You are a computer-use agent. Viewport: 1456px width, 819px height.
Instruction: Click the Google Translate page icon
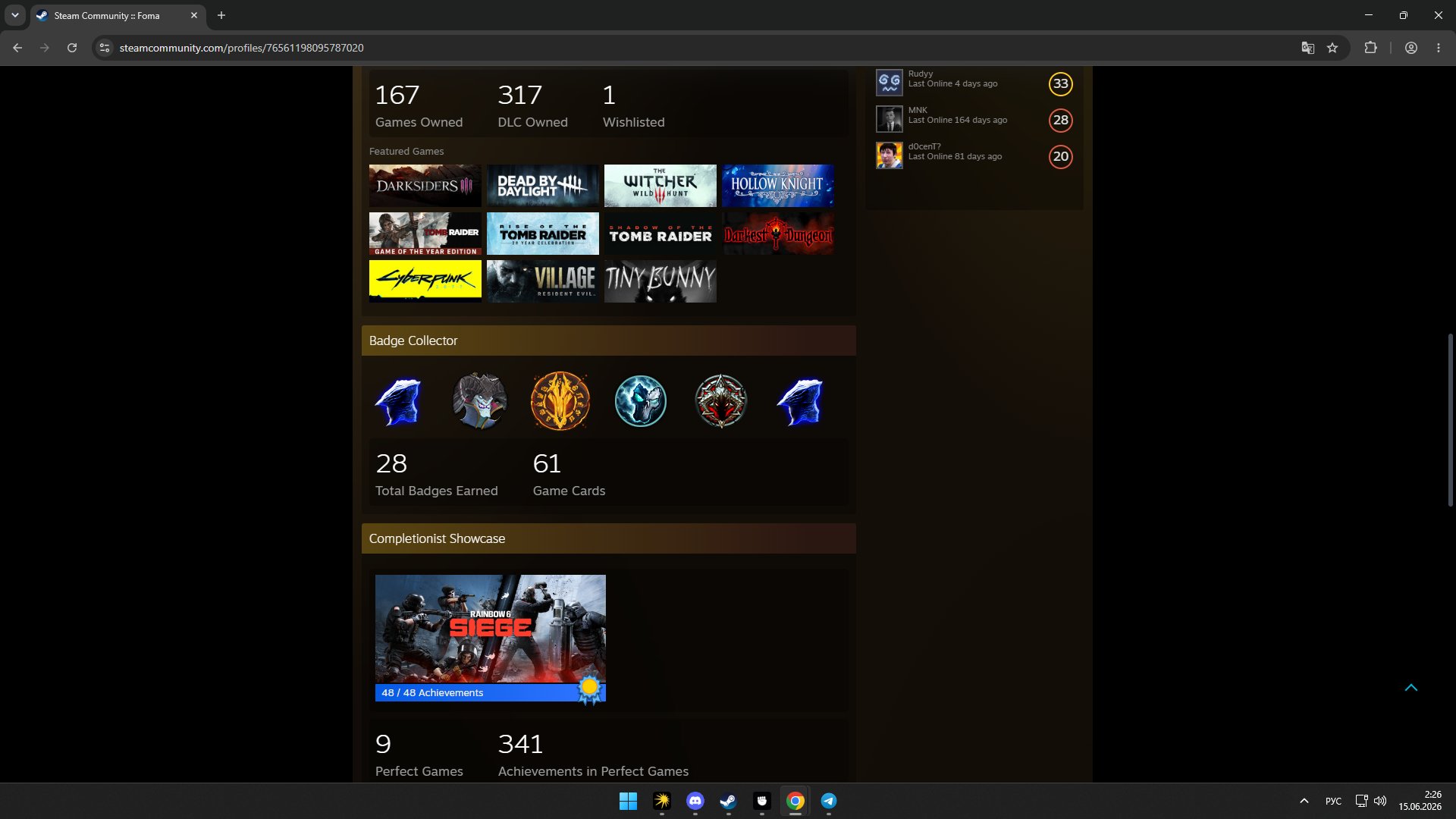coord(1307,48)
